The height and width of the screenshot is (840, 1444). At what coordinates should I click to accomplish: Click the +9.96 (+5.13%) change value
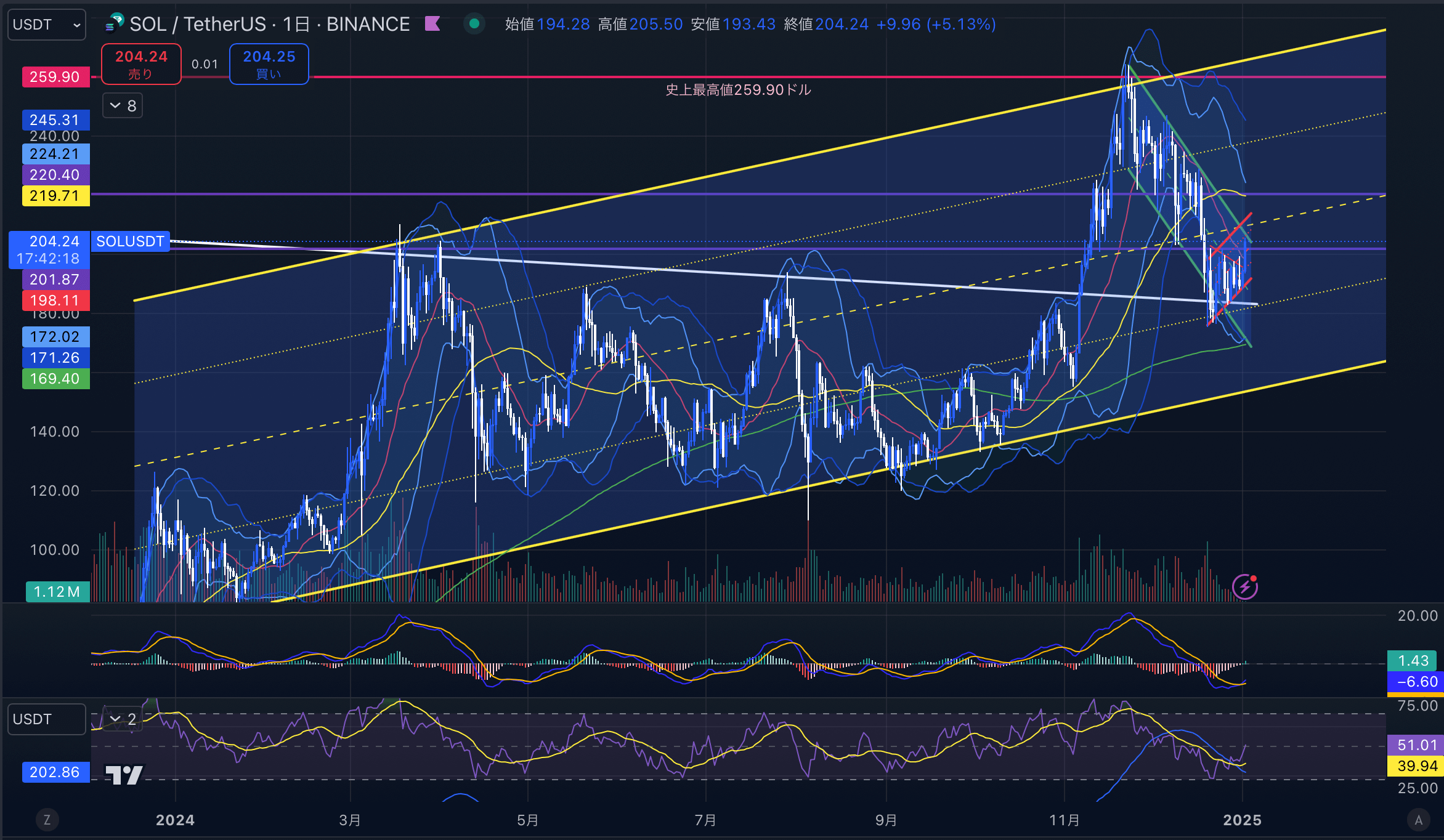[x=936, y=24]
